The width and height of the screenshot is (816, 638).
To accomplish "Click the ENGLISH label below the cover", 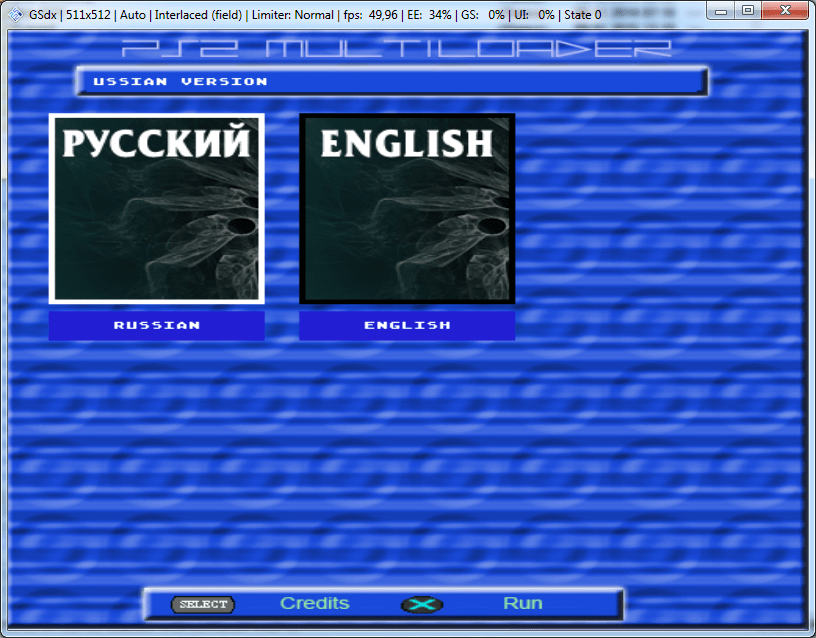I will coord(407,325).
